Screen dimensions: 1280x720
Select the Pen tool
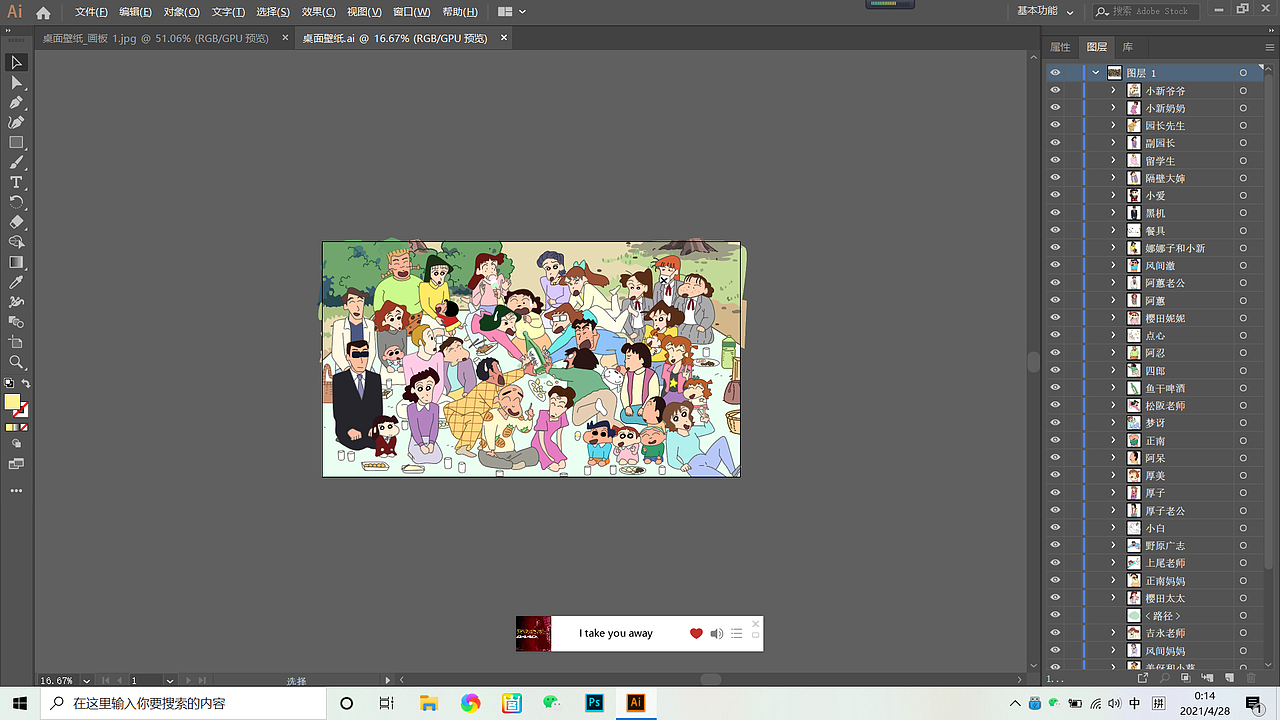pos(16,102)
